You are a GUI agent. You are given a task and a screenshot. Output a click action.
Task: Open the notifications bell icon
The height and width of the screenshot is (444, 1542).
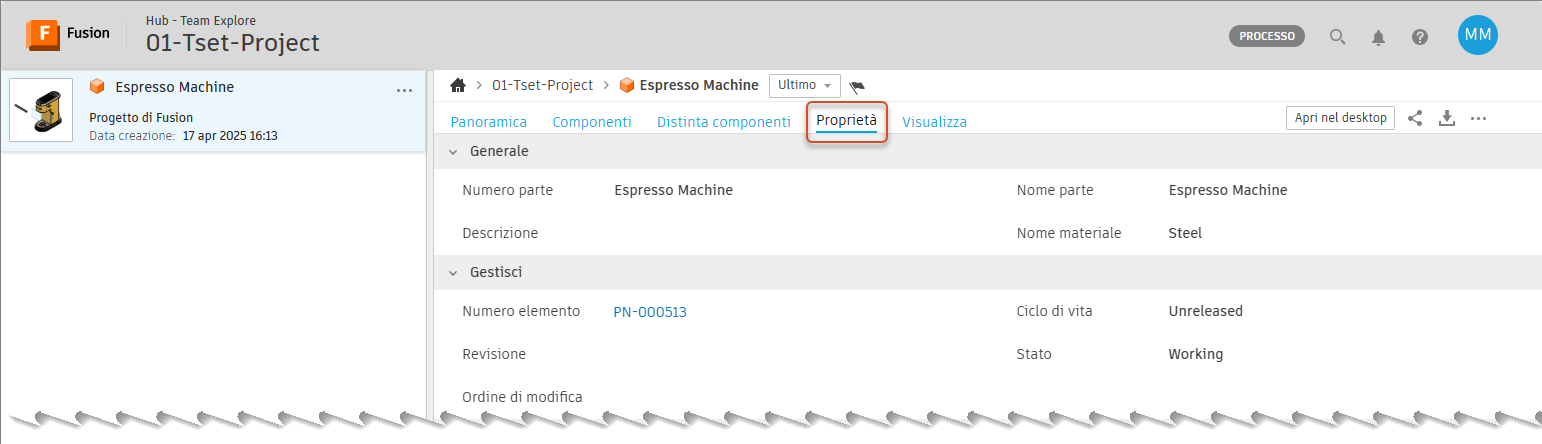pyautogui.click(x=1378, y=37)
